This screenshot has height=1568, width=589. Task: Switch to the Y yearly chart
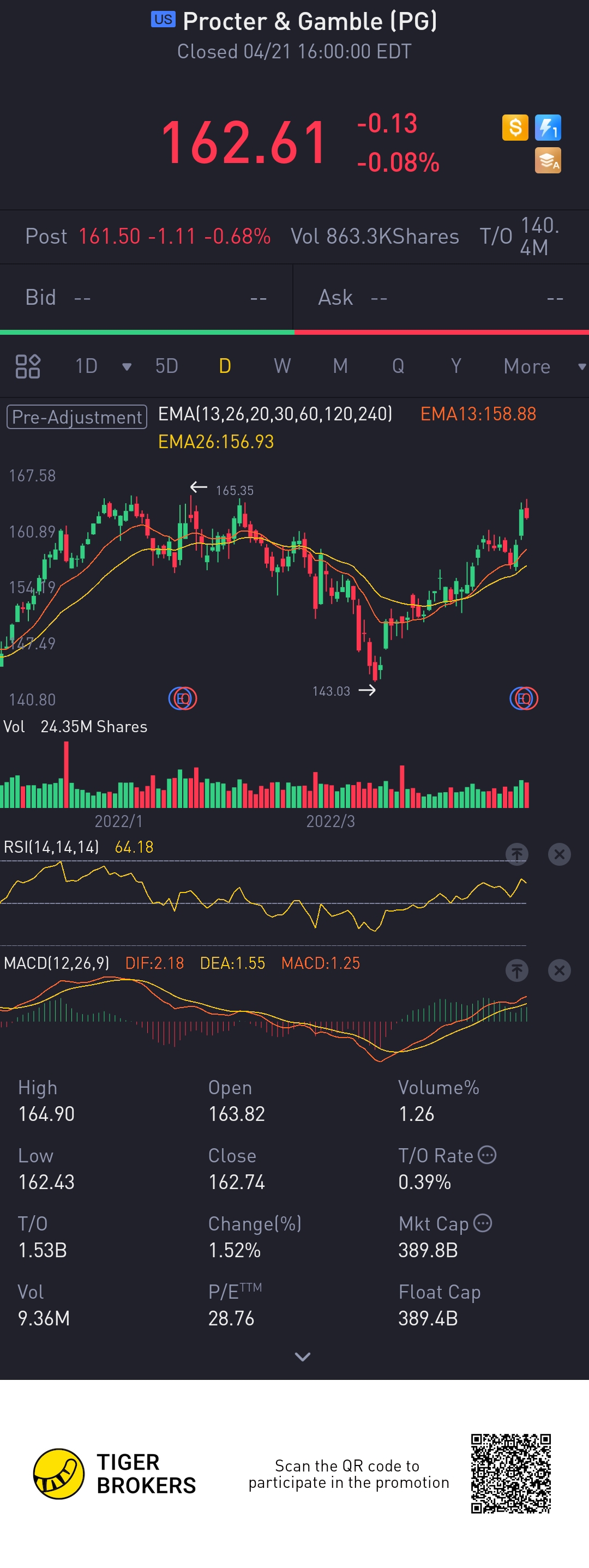pos(455,366)
